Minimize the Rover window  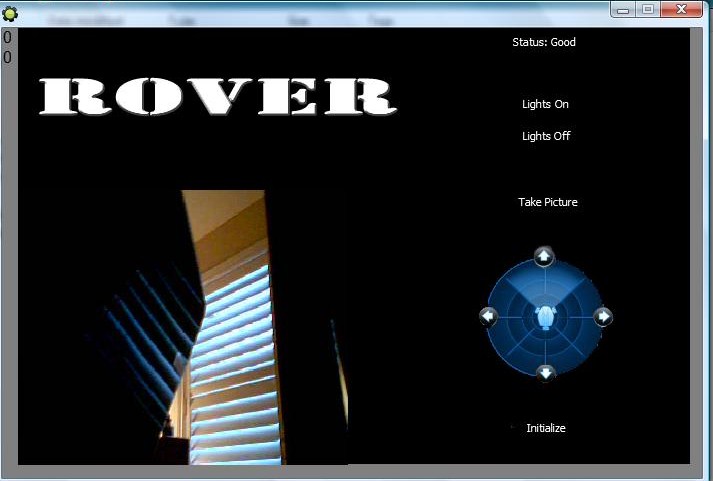623,10
